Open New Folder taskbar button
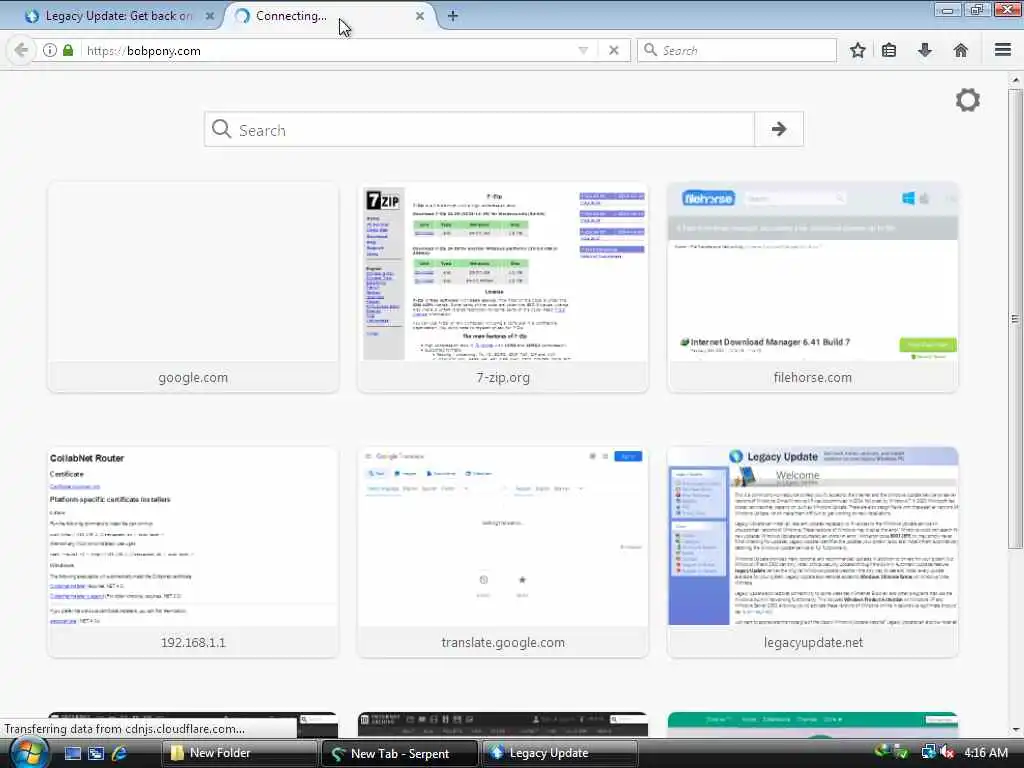Screen dimensions: 1024x768 [x=239, y=753]
